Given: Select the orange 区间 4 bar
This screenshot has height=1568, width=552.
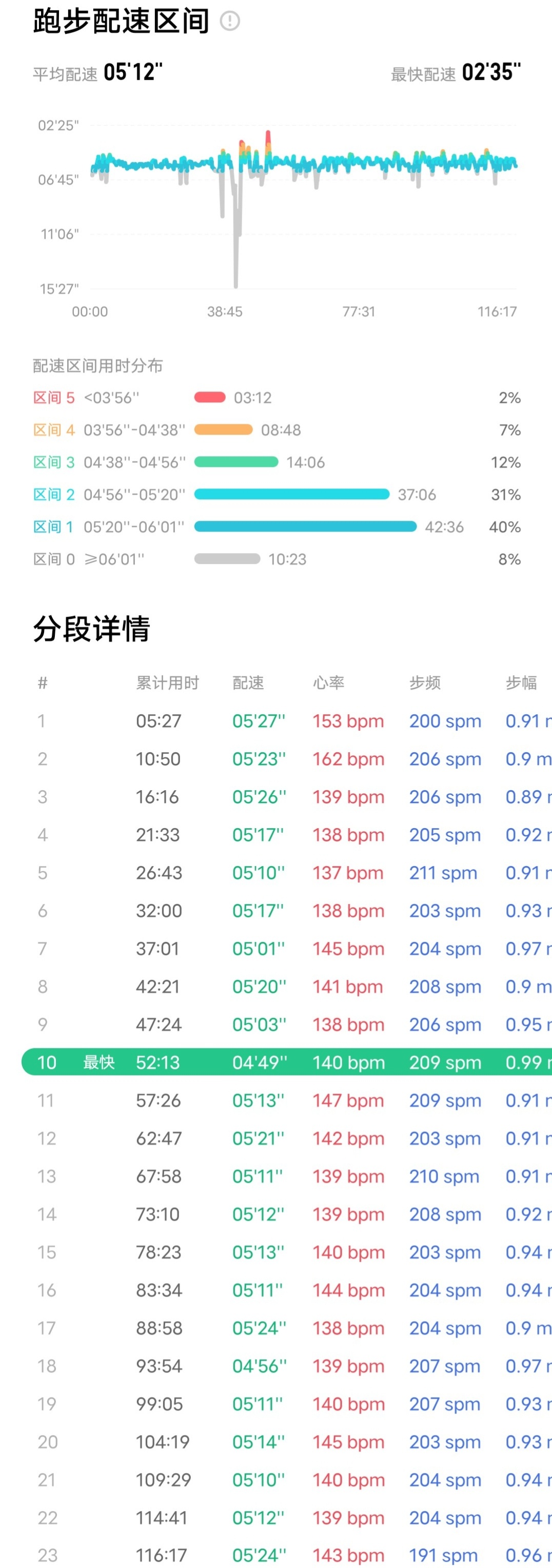Looking at the screenshot, I should tap(223, 430).
